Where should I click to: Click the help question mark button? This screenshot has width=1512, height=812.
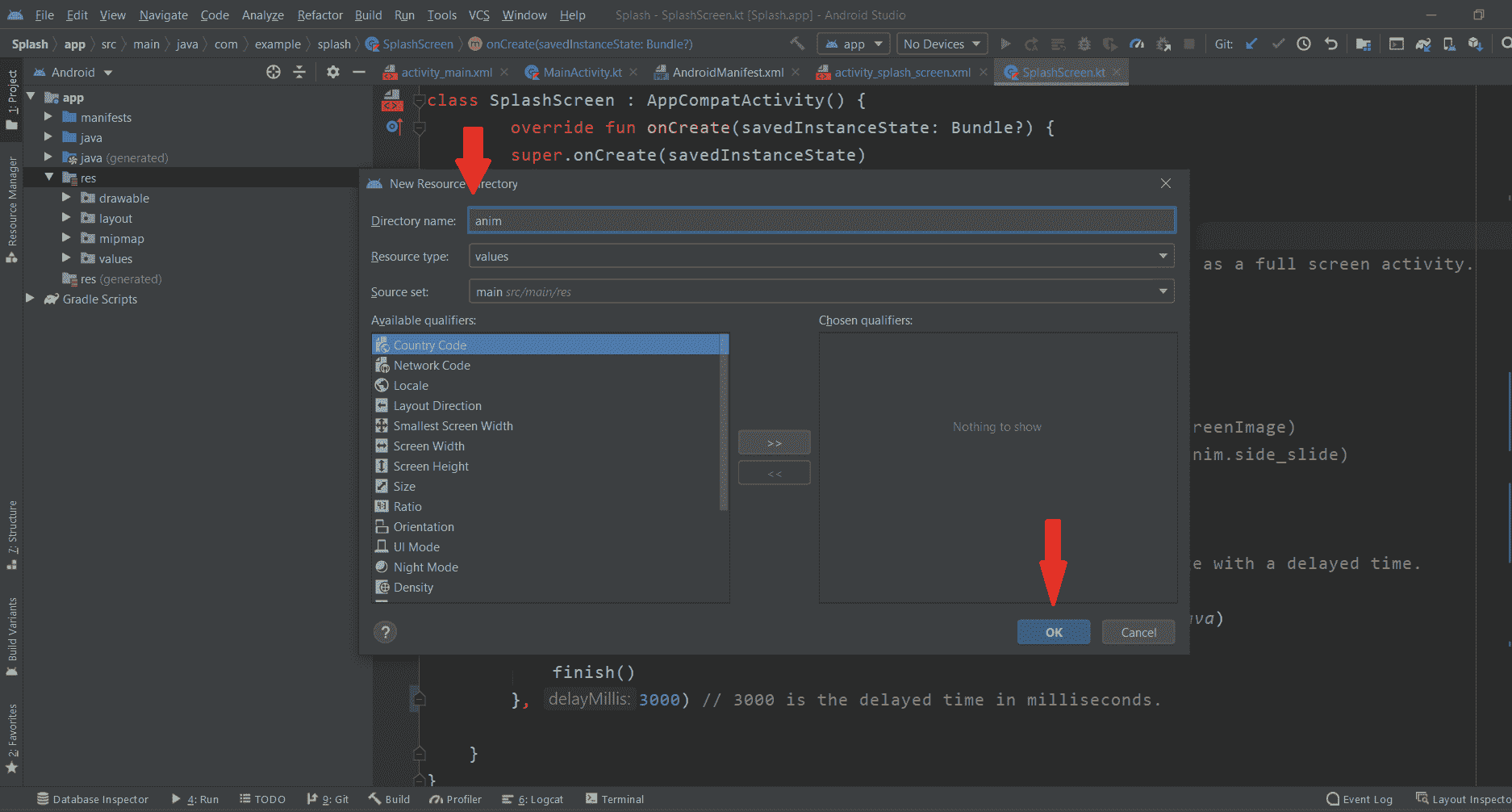[385, 632]
